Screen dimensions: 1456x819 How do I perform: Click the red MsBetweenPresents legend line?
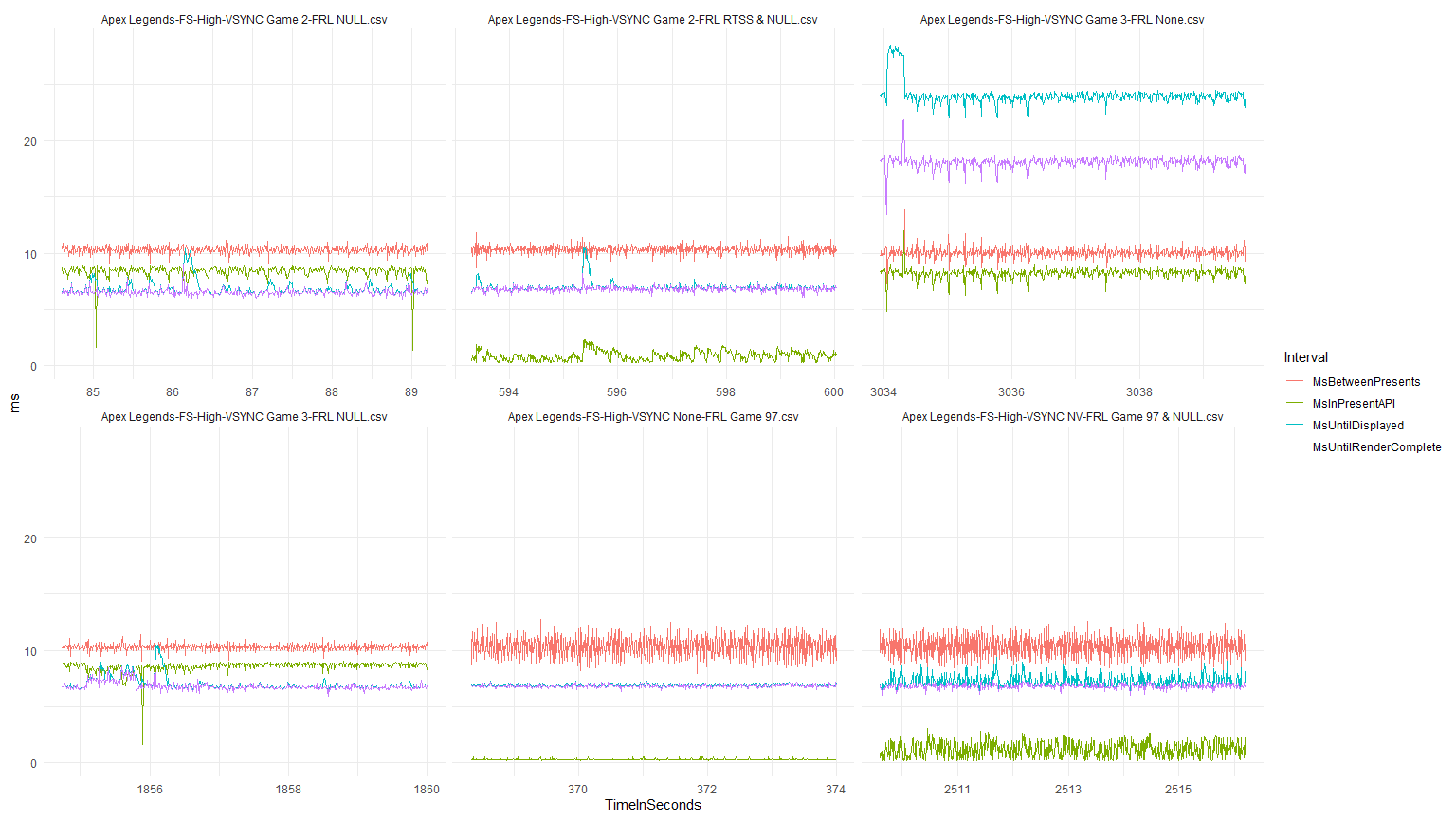pos(1295,382)
